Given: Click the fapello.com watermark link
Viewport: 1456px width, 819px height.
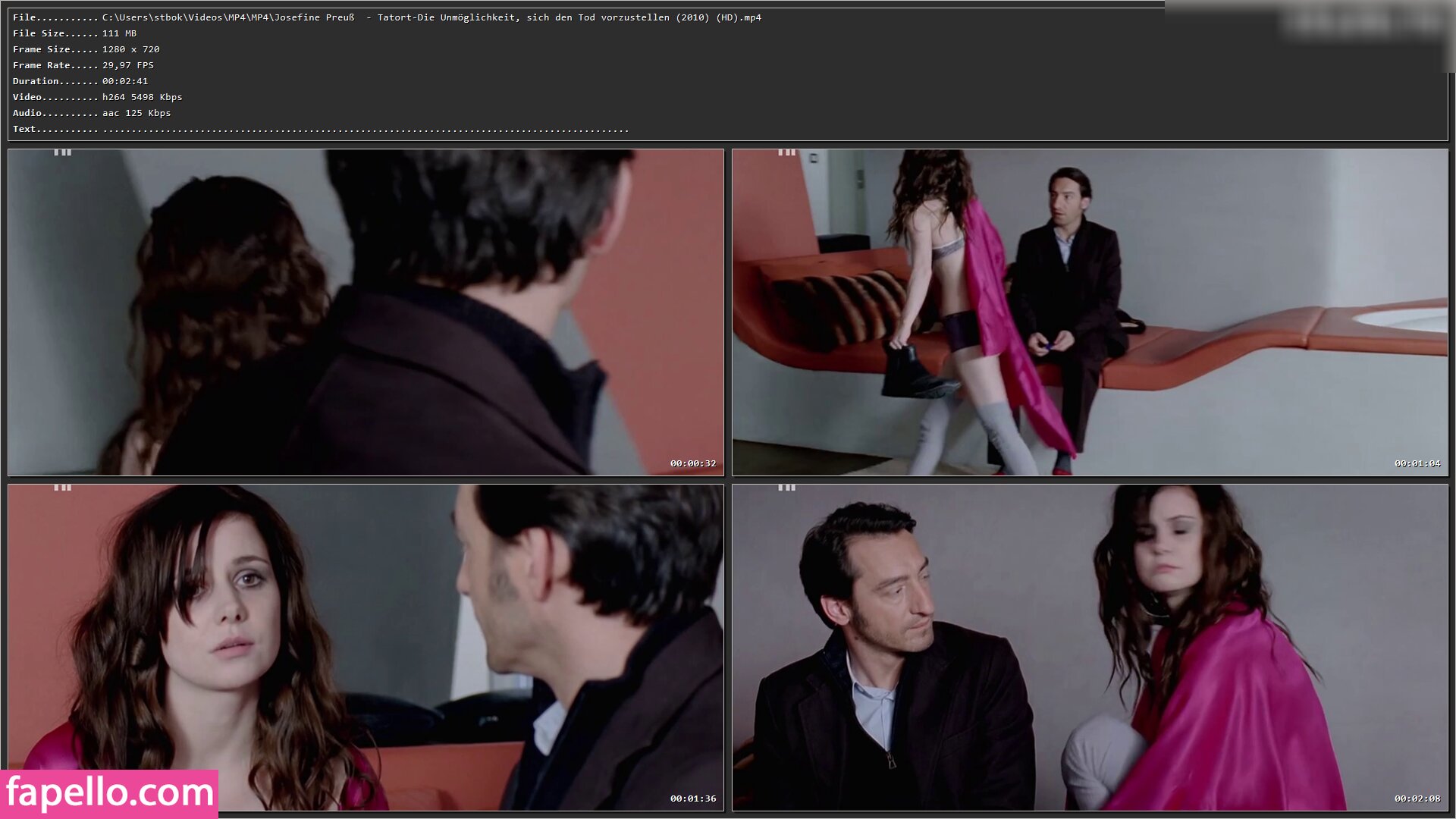Looking at the screenshot, I should click(x=109, y=793).
